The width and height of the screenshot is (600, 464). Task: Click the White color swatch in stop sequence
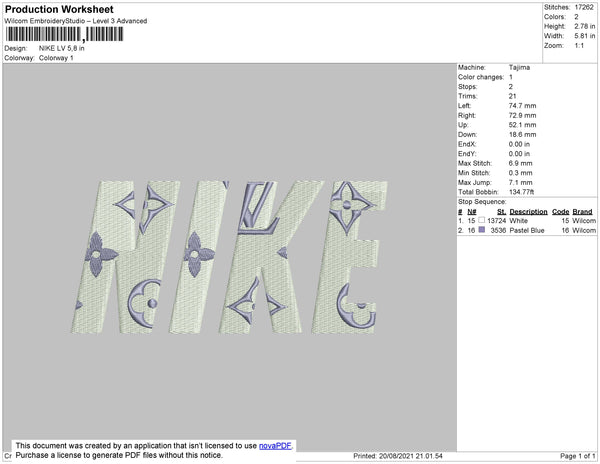pyautogui.click(x=482, y=220)
